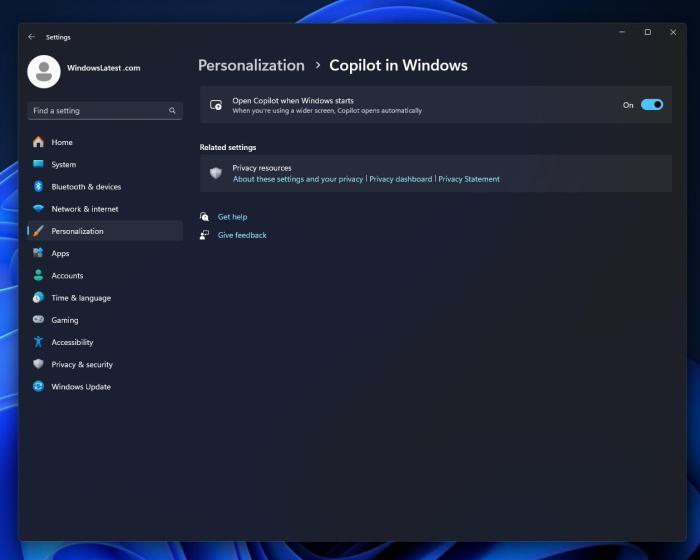This screenshot has height=560, width=700.
Task: Disable Open Copilot when Windows starts toggle
Action: pos(652,104)
